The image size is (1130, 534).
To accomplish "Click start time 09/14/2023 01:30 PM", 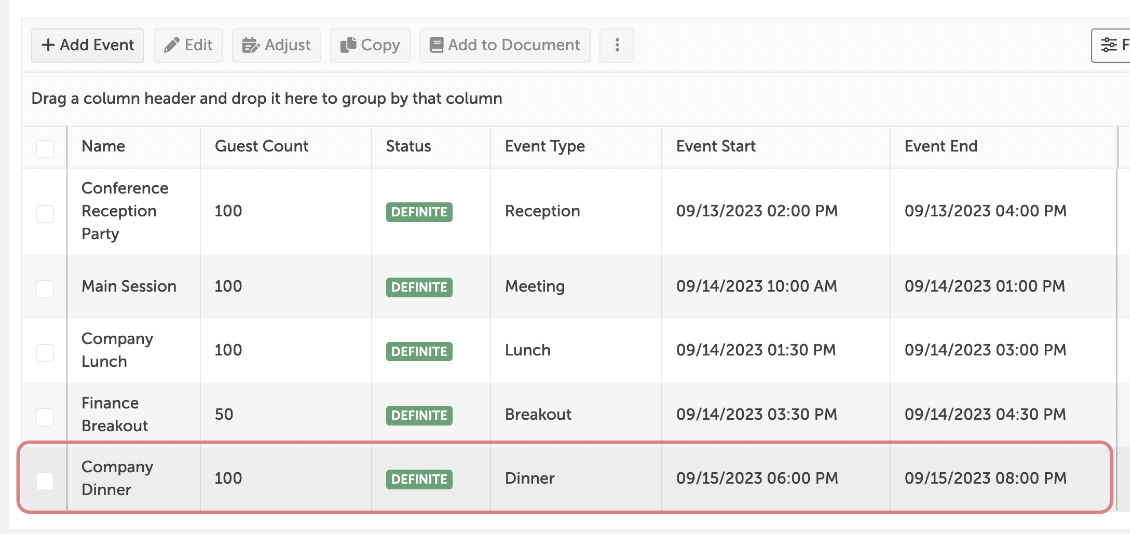I will point(756,350).
